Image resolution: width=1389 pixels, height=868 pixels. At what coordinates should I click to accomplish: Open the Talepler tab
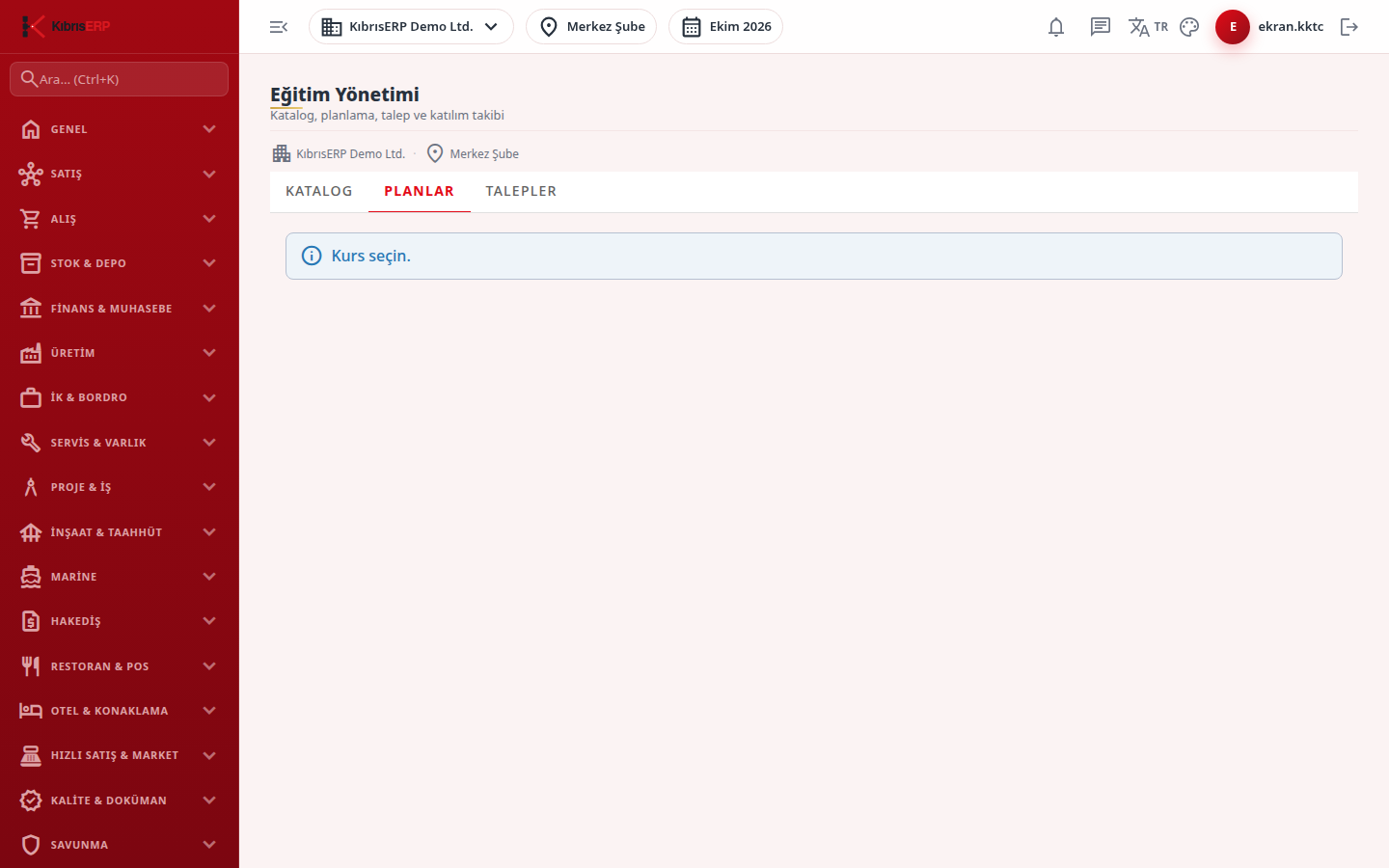click(521, 191)
